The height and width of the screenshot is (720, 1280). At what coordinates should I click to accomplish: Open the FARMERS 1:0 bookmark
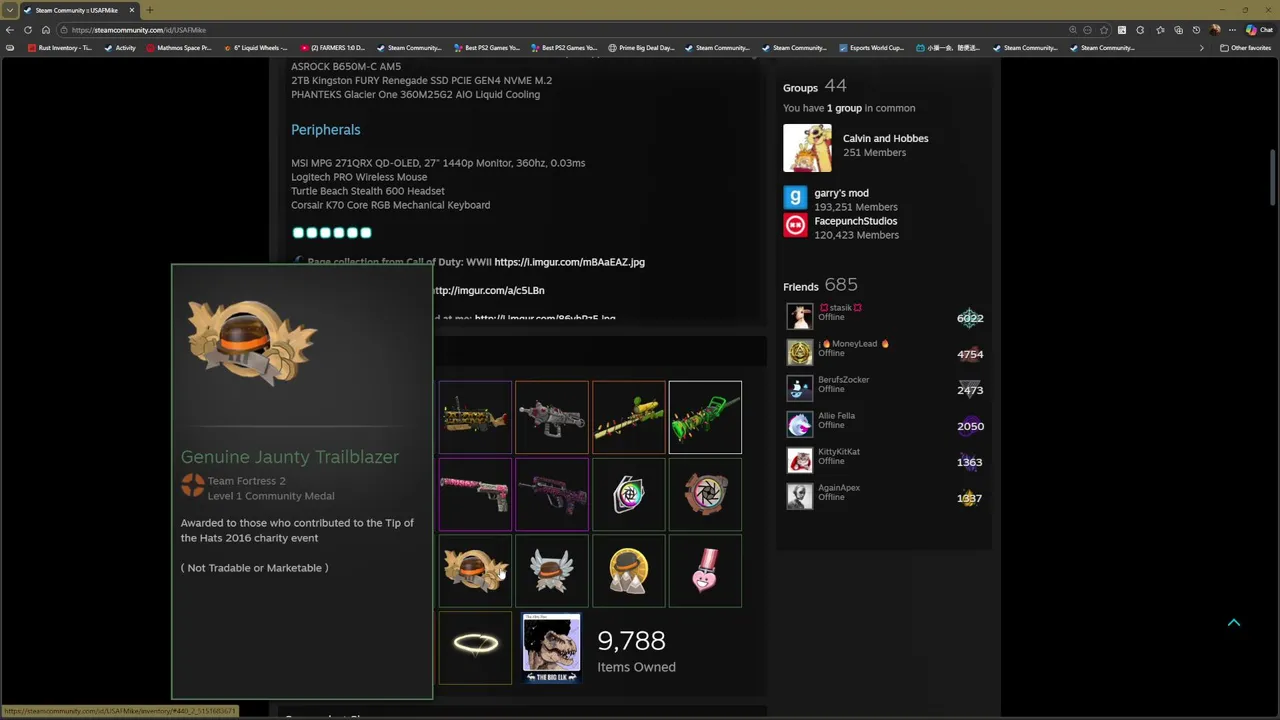[x=333, y=48]
